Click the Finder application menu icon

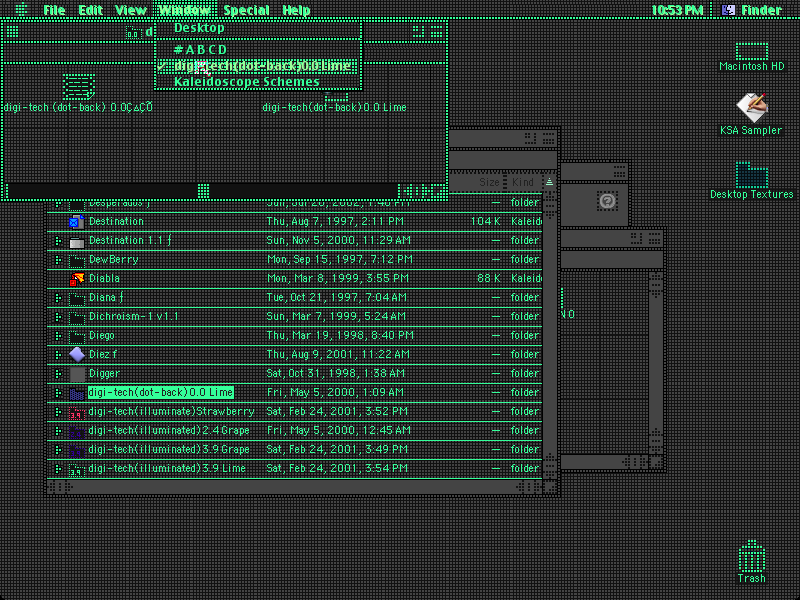tap(728, 10)
